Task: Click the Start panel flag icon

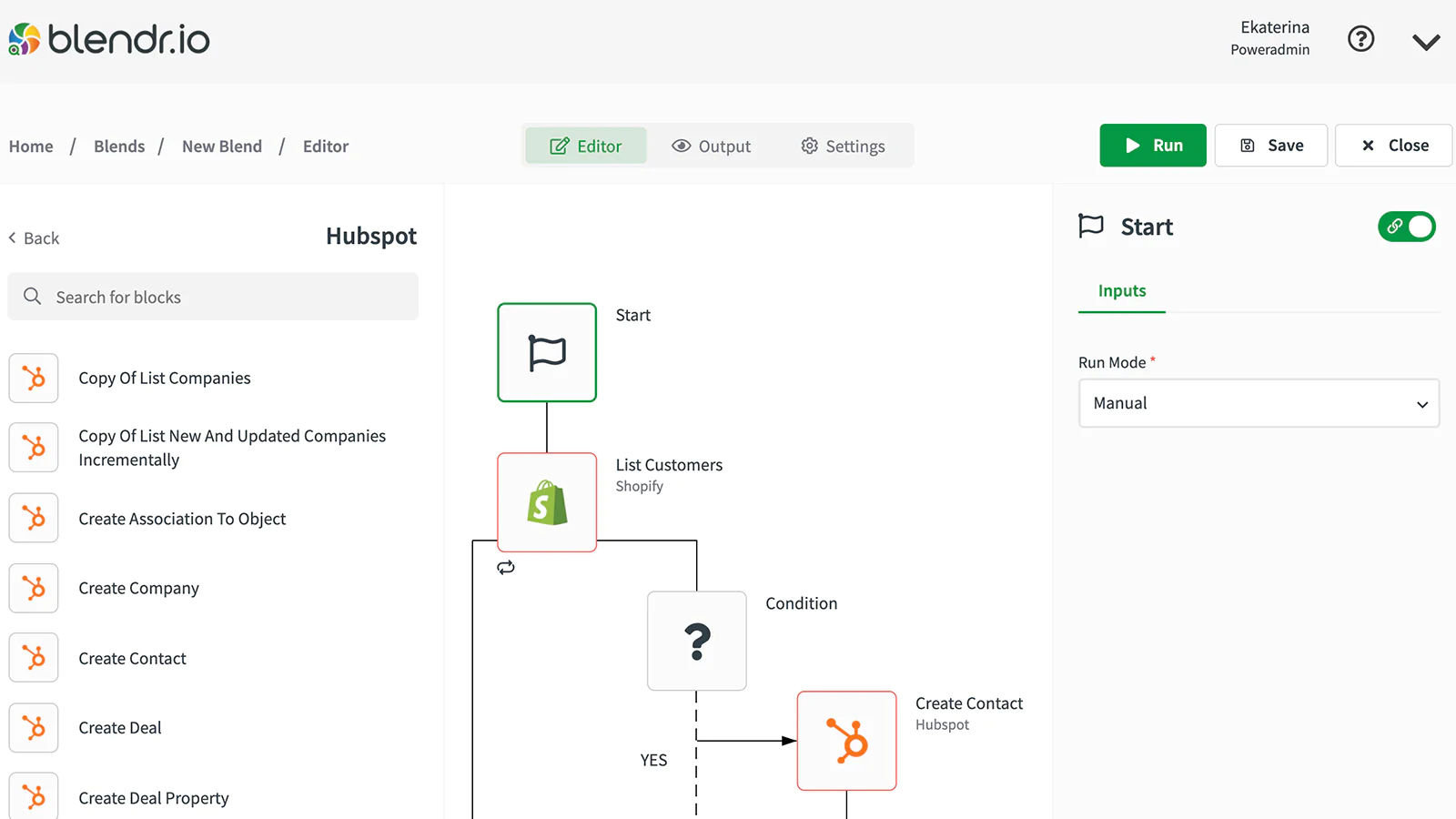Action: point(1091,226)
